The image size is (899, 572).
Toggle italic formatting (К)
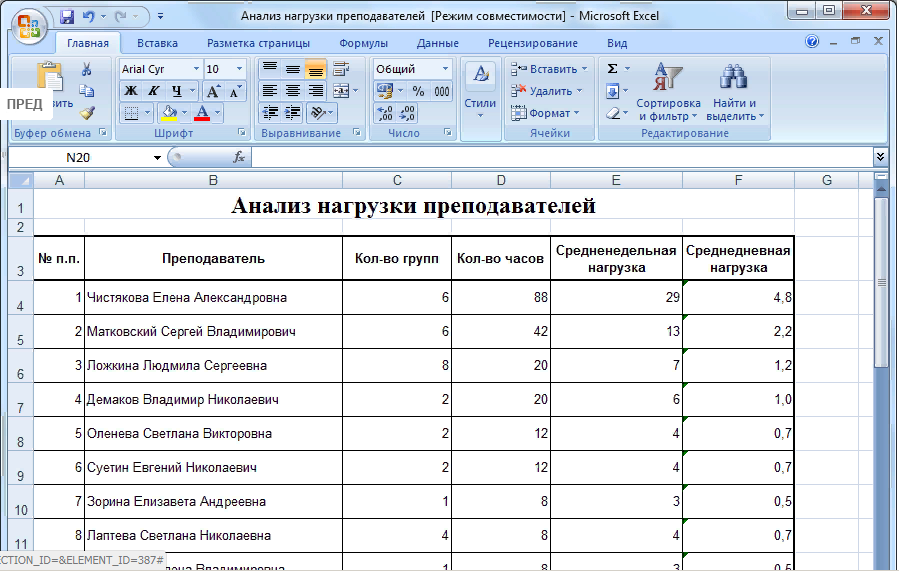[x=154, y=91]
